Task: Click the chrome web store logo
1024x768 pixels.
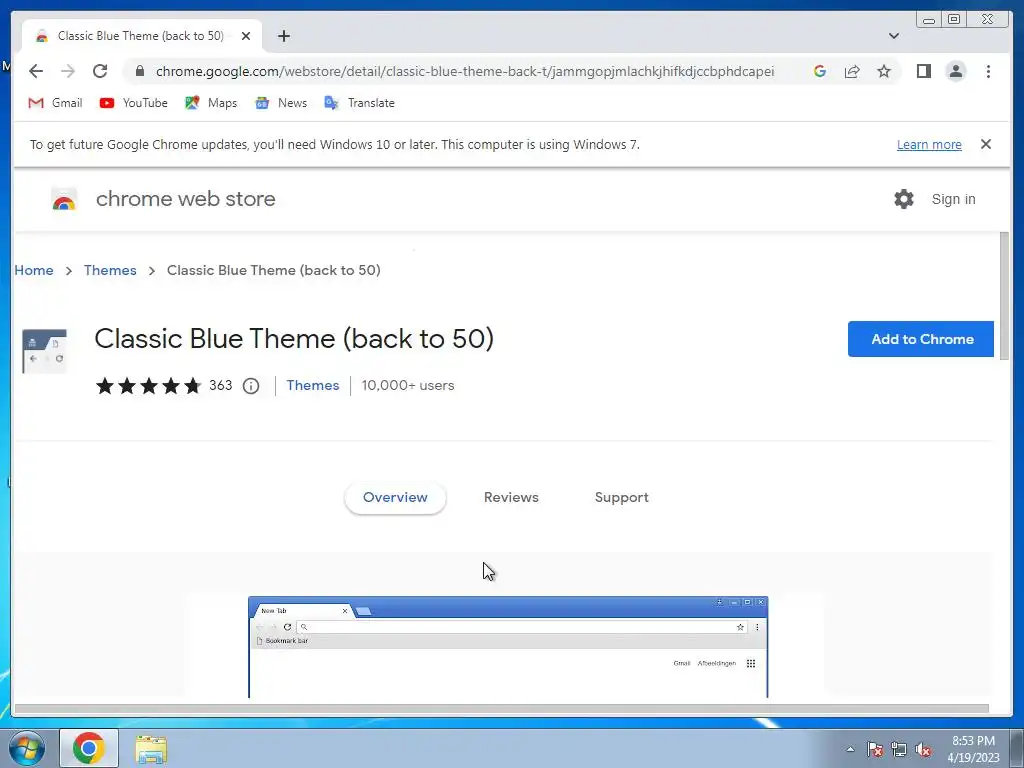Action: point(163,199)
